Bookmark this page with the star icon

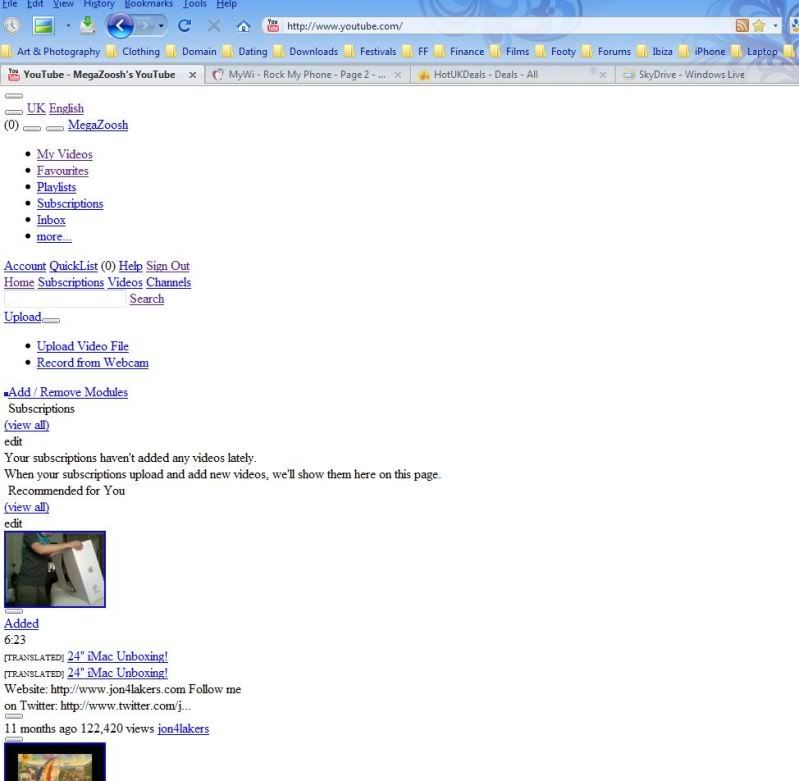point(759,25)
